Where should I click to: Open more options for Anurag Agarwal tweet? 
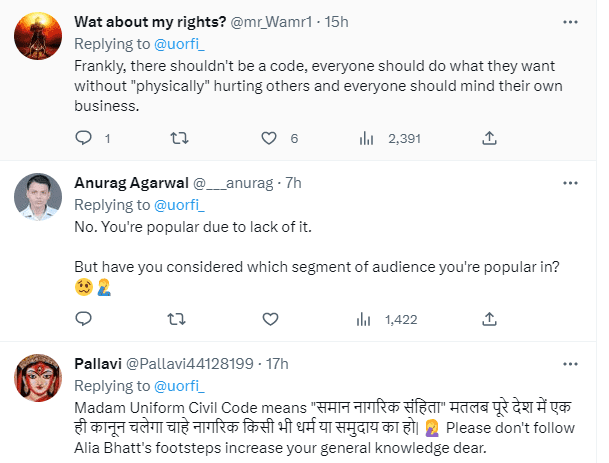(x=569, y=183)
